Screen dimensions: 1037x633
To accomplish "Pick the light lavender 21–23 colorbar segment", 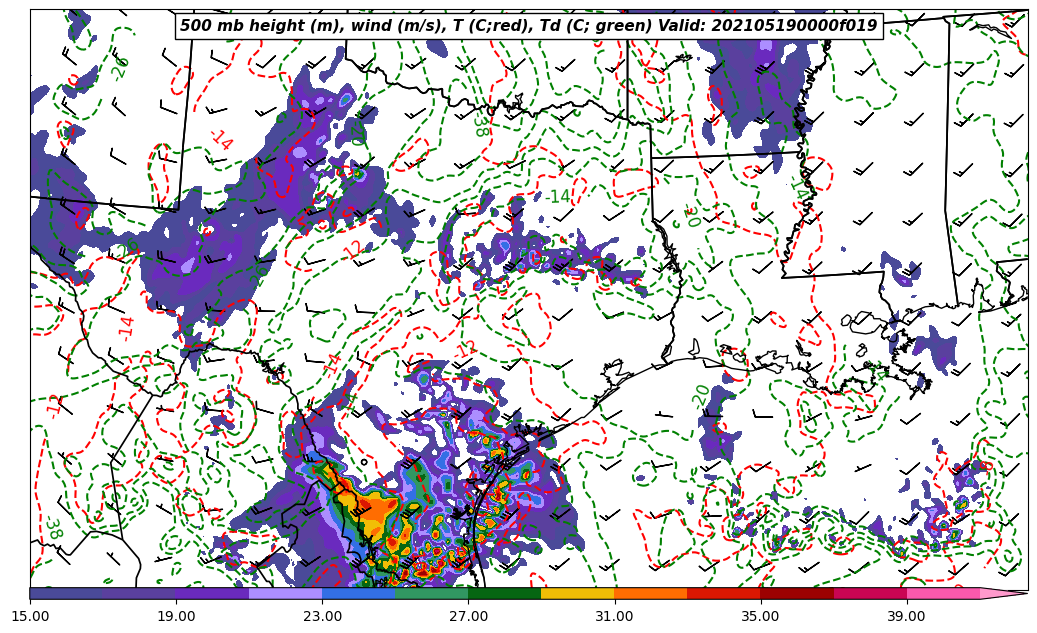I will coord(286,593).
